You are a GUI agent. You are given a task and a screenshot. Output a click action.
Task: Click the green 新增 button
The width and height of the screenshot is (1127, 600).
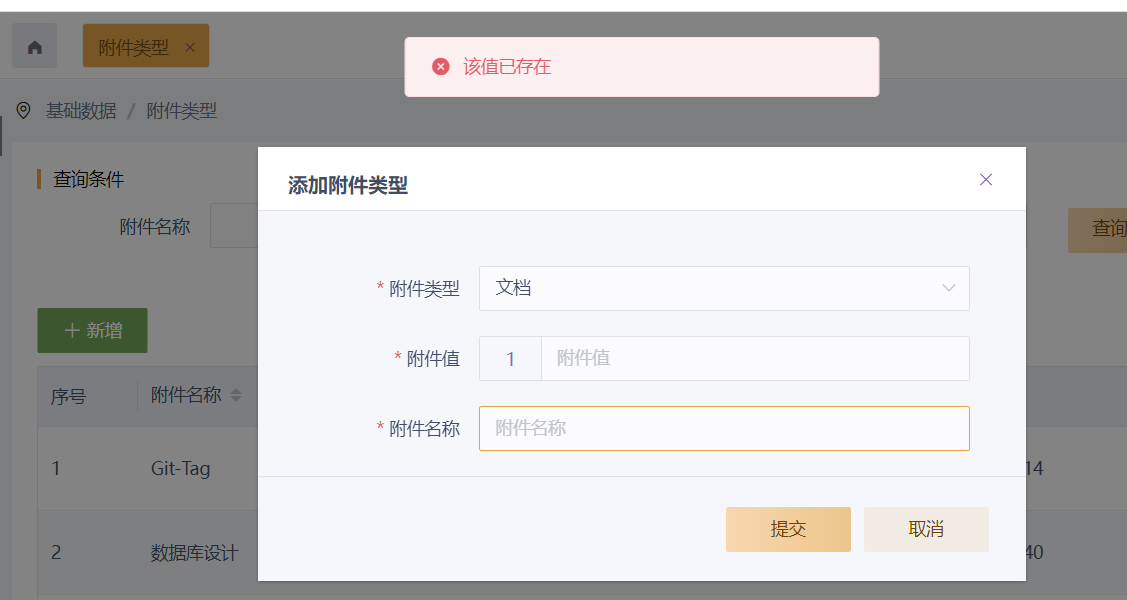click(x=92, y=331)
